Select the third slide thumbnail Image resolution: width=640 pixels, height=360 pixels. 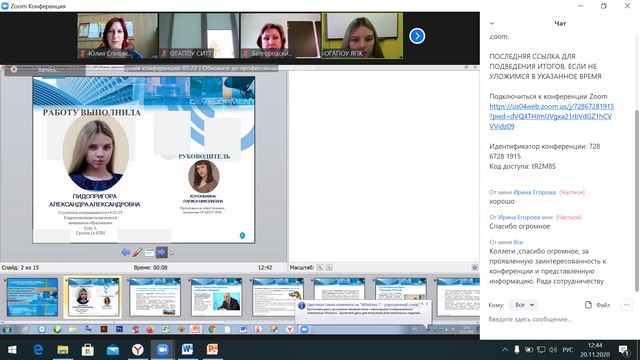[155, 297]
